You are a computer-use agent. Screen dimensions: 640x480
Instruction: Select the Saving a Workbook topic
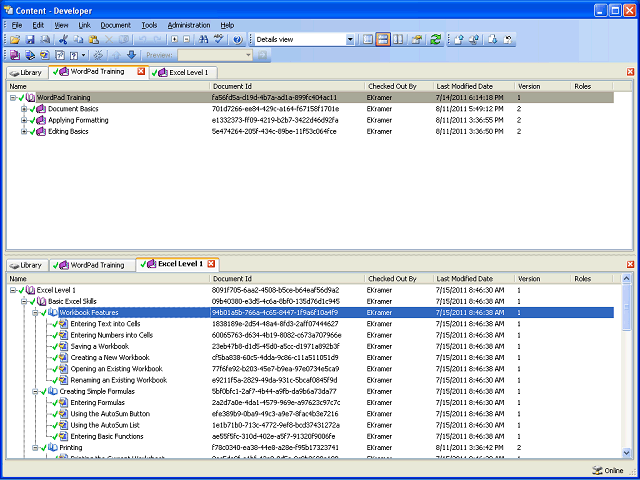tap(100, 347)
